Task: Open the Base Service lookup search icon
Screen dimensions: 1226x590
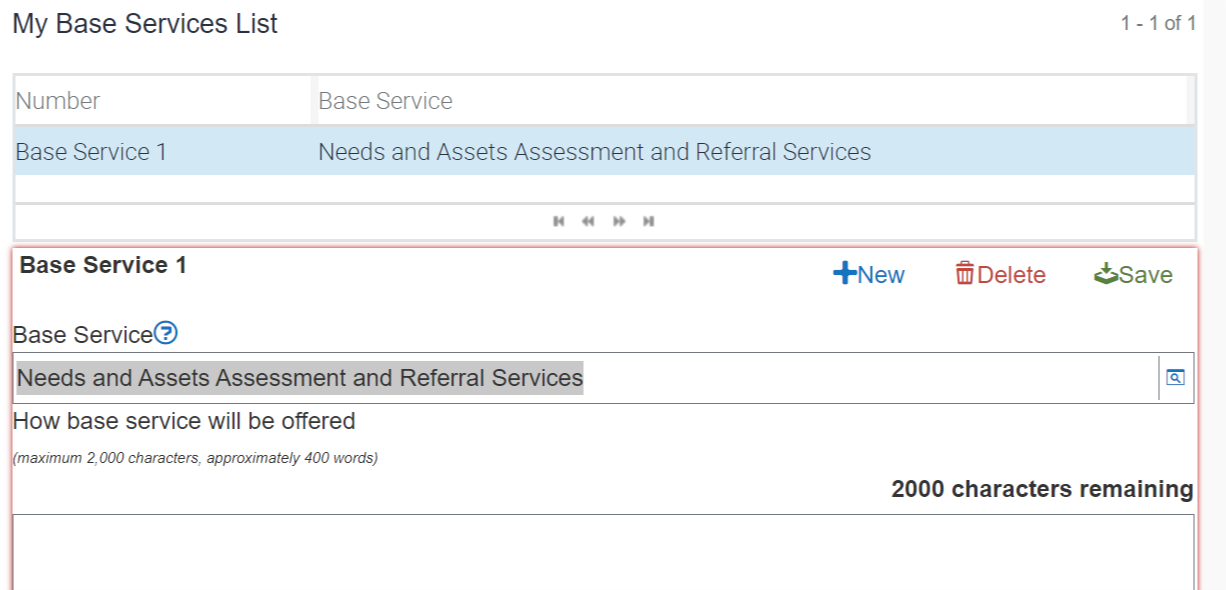Action: pyautogui.click(x=1175, y=378)
